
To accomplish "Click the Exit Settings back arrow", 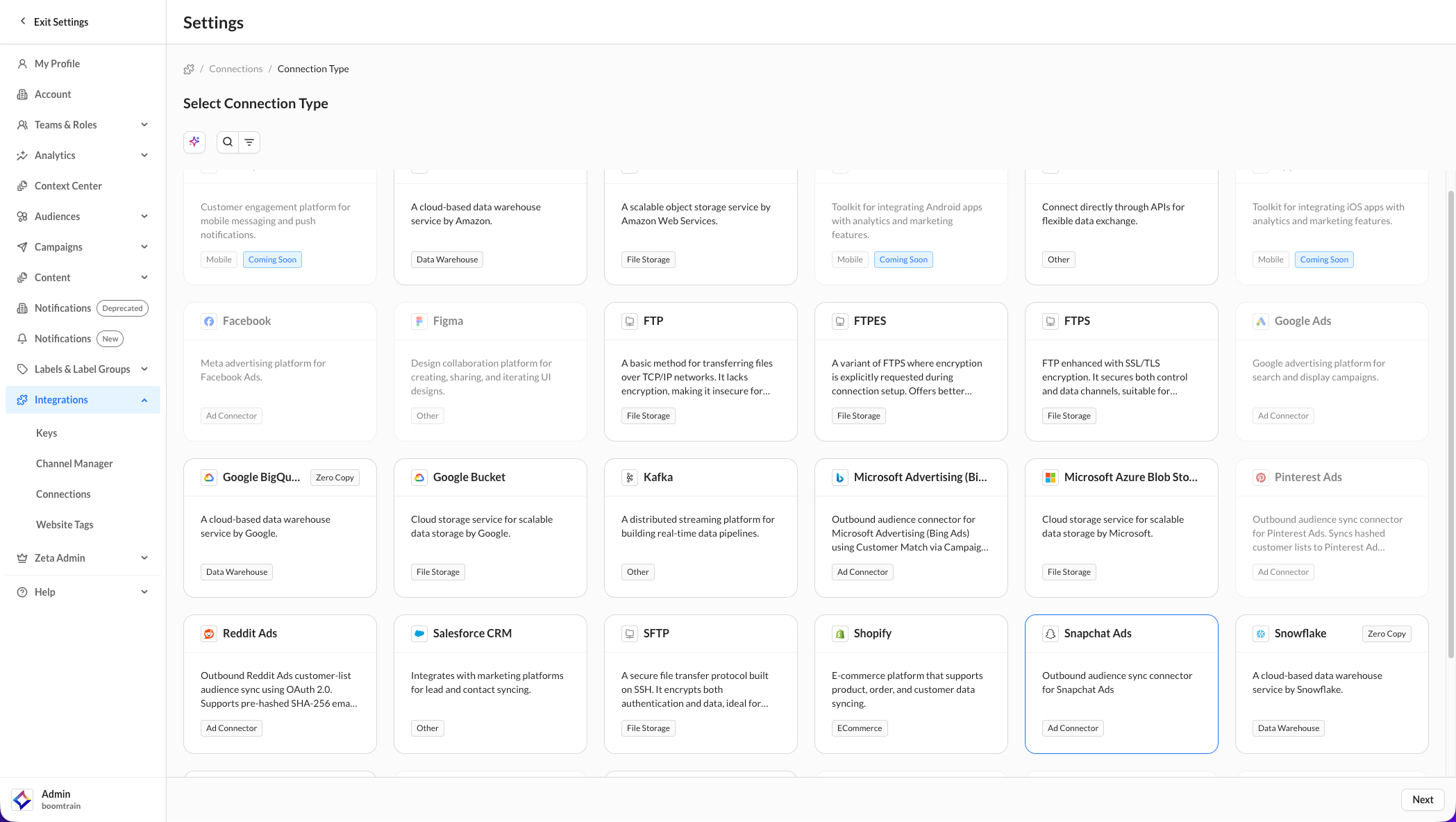I will pos(23,22).
